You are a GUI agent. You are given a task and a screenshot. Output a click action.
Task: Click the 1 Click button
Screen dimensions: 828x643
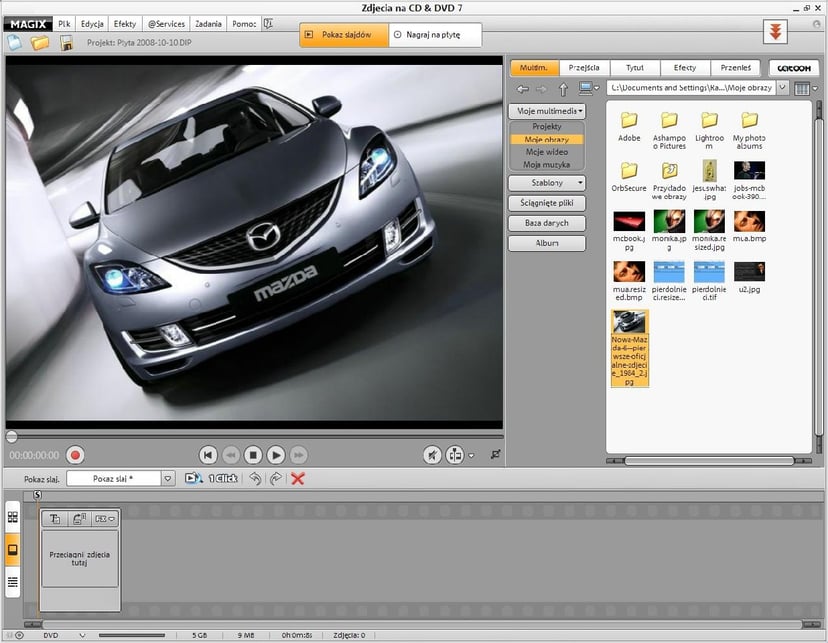click(x=223, y=478)
